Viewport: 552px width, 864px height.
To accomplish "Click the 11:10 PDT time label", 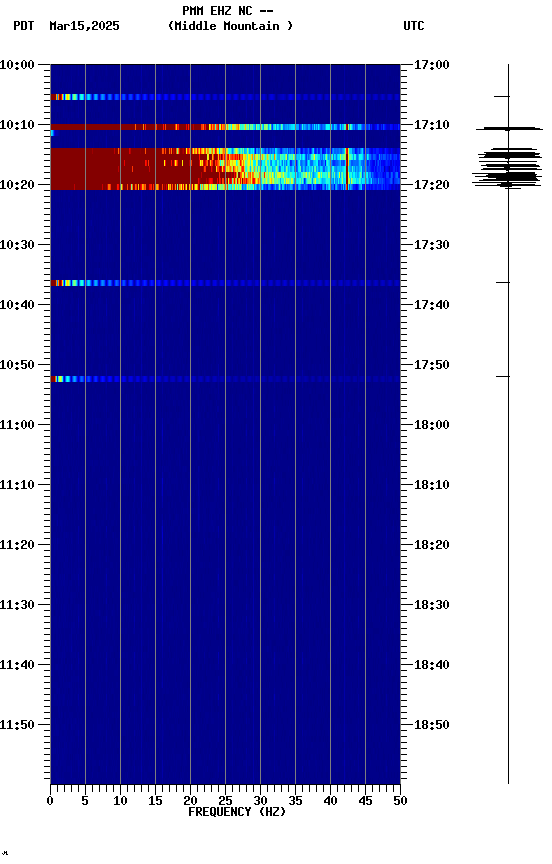I will pyautogui.click(x=17, y=485).
